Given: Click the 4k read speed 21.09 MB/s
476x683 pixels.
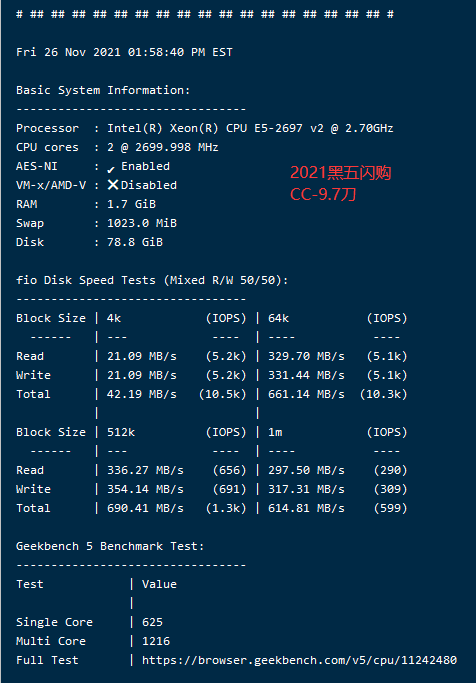Looking at the screenshot, I should (x=142, y=356).
